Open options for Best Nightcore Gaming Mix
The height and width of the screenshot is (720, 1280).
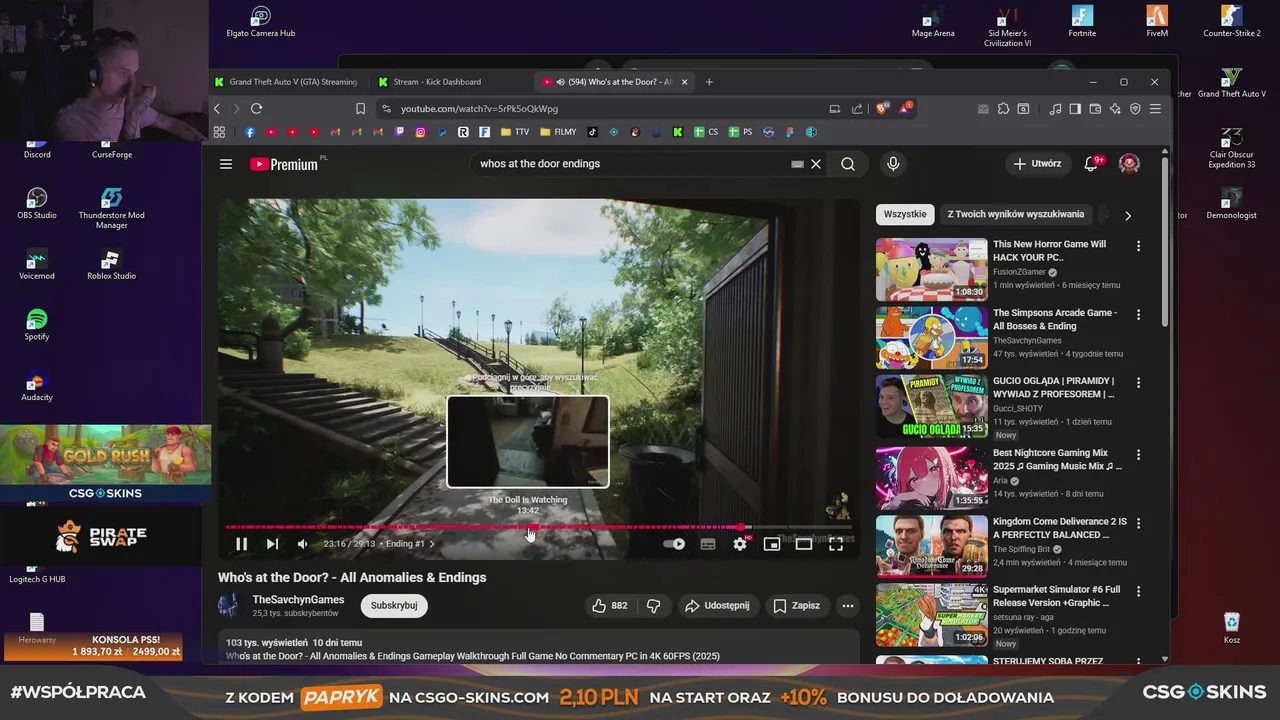click(x=1138, y=455)
